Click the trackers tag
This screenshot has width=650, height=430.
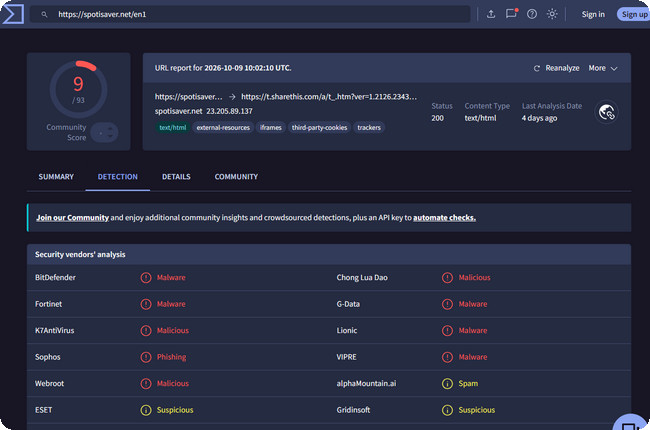369,127
